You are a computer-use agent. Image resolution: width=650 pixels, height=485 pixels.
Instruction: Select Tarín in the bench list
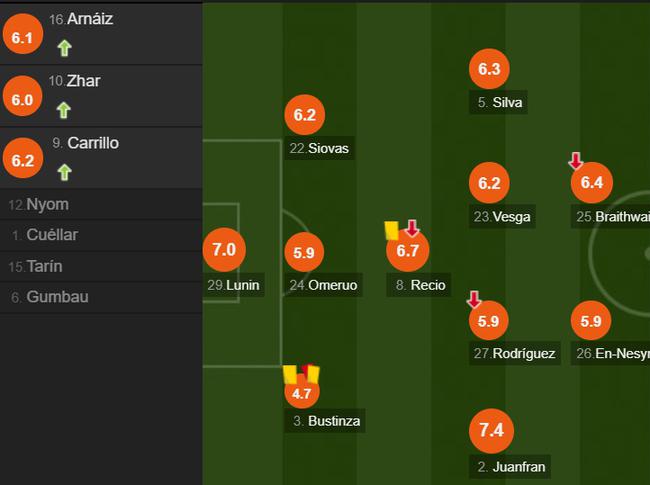coord(101,266)
